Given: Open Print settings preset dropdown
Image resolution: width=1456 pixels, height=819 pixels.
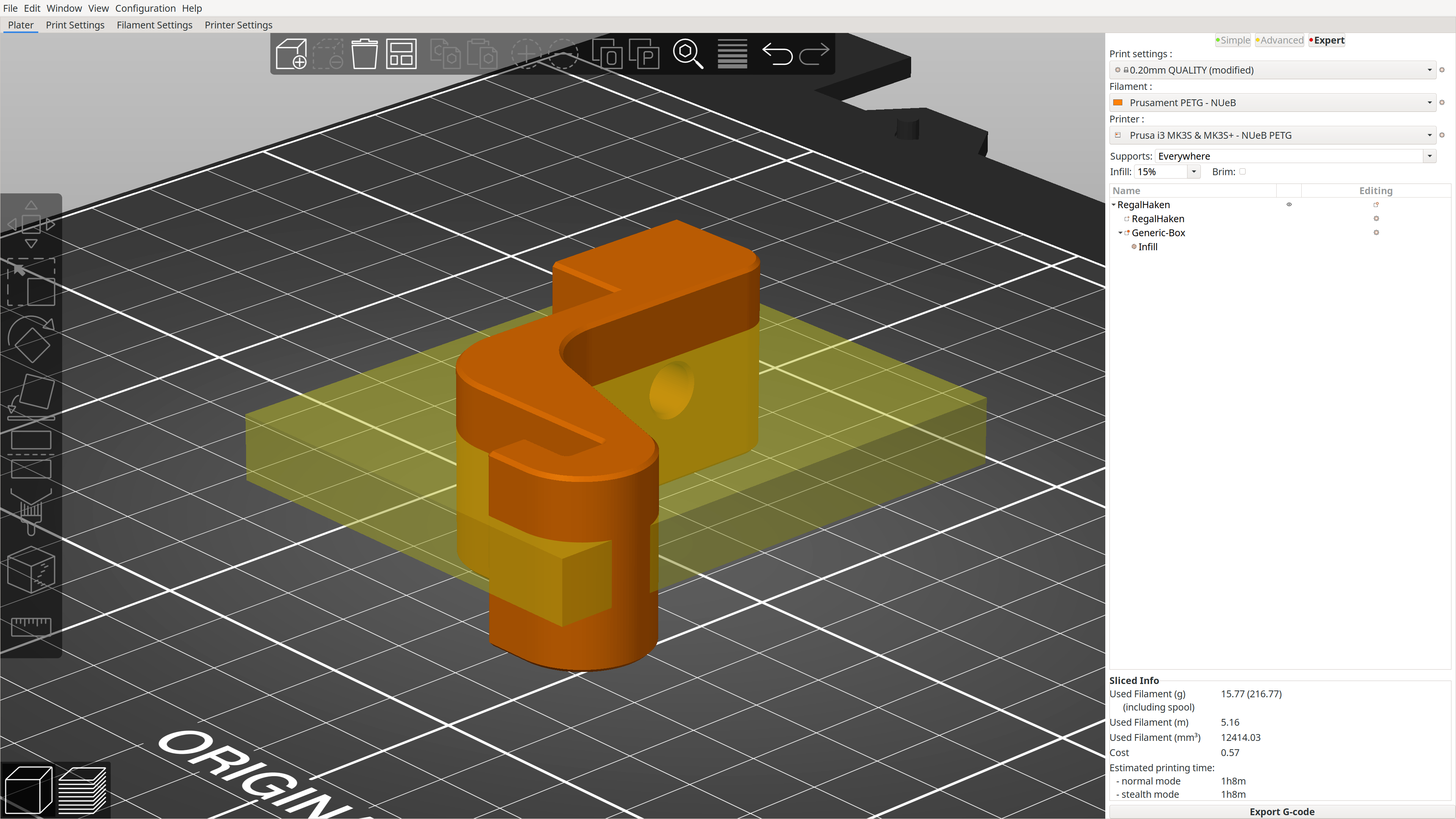Looking at the screenshot, I should tap(1273, 70).
